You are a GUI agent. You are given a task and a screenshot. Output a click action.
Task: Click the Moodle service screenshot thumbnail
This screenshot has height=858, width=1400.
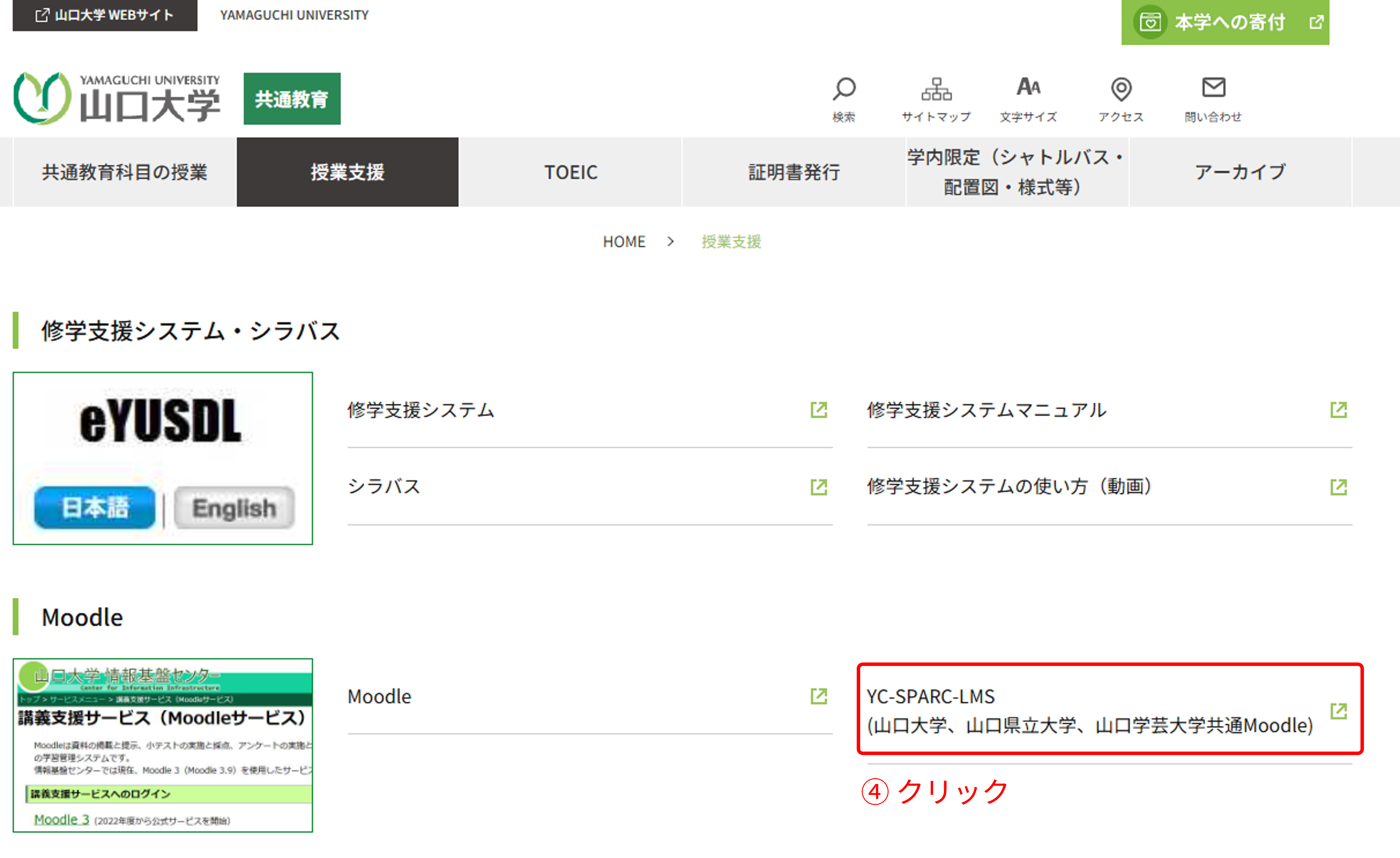[163, 745]
